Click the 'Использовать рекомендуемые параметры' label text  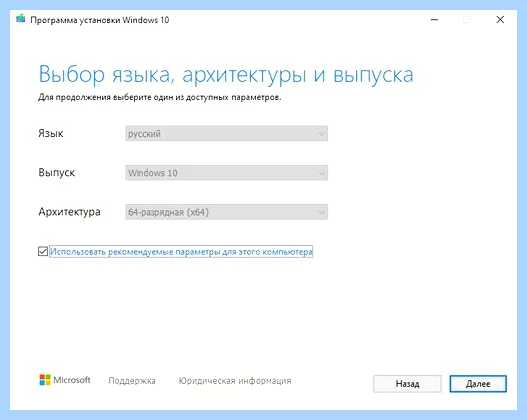click(181, 251)
